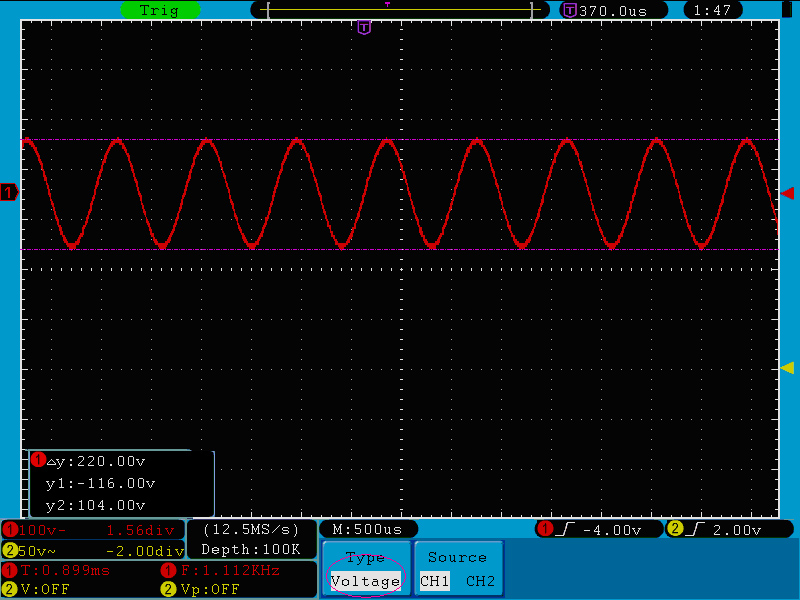Click the Δy:220.00v cursor readout
This screenshot has width=800, height=600.
tap(96, 461)
